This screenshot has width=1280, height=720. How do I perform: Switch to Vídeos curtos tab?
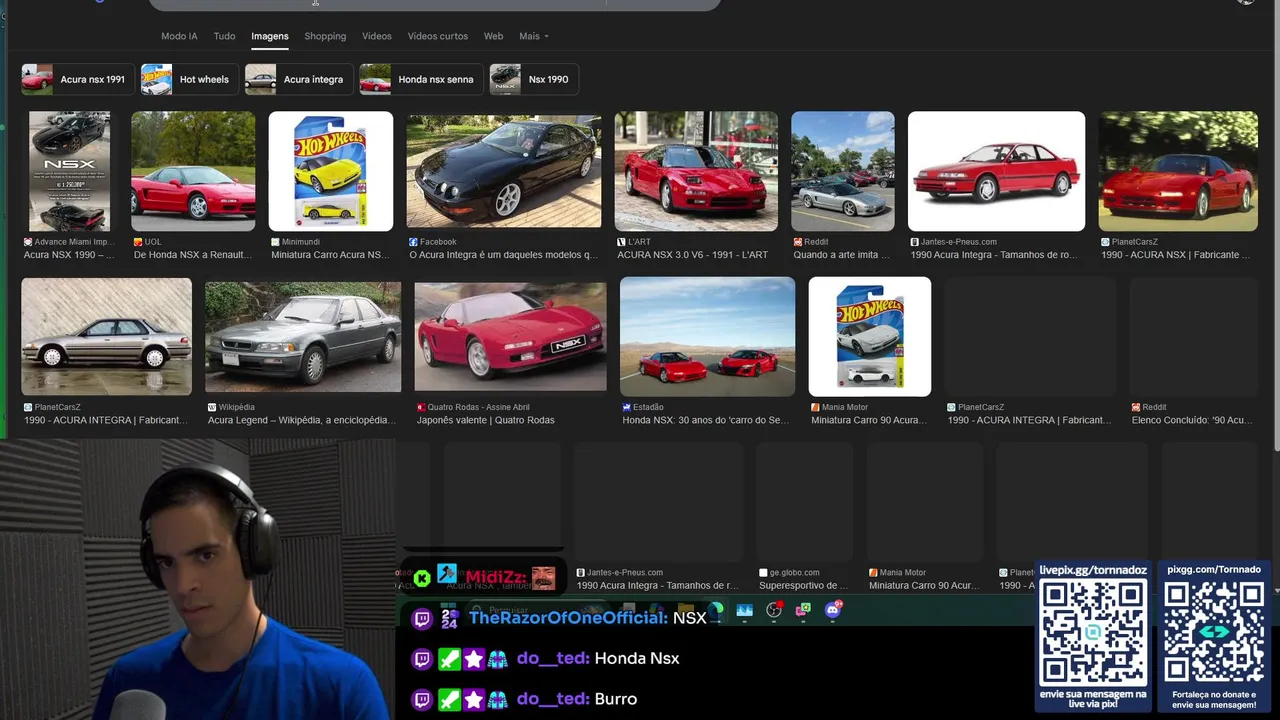click(438, 36)
